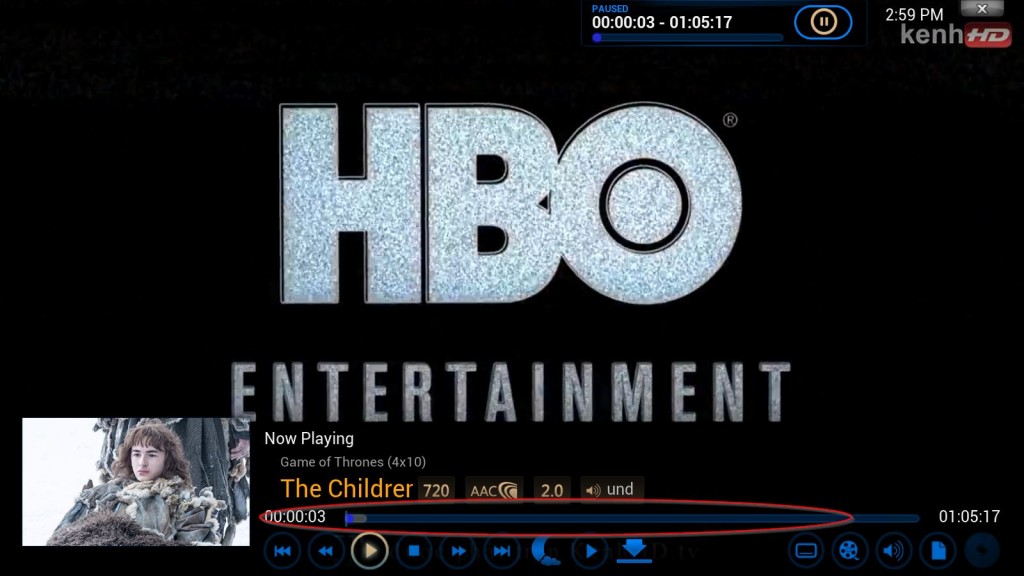Click the 2:59 PM clock
The image size is (1024, 576).
point(914,14)
